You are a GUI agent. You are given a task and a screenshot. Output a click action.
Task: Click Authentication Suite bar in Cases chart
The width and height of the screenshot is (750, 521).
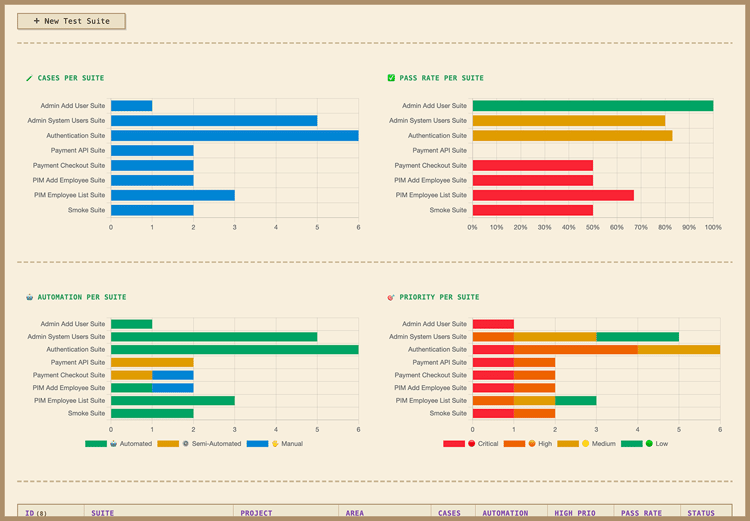[x=234, y=135]
